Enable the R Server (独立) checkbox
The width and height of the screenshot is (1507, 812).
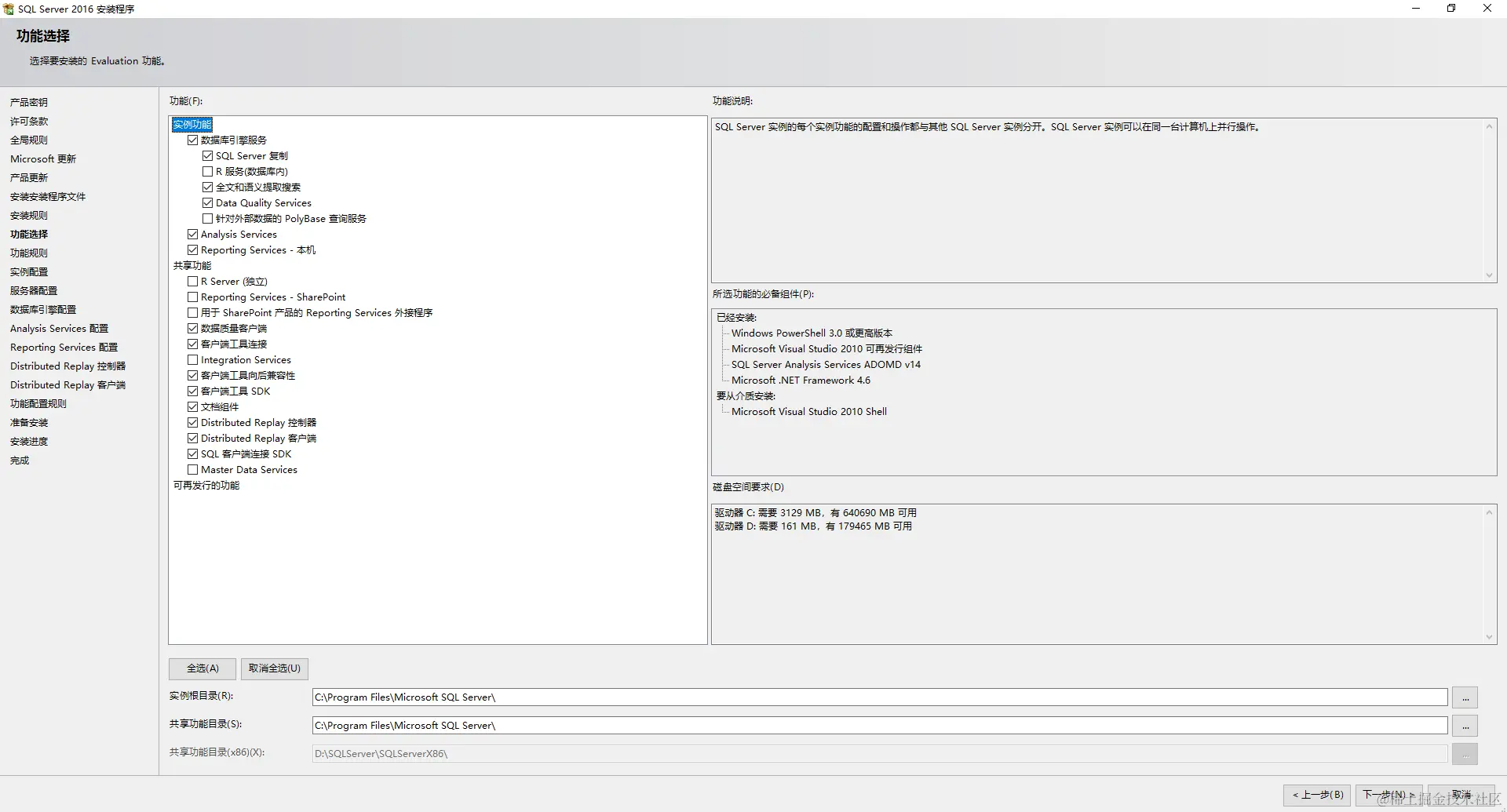coord(192,282)
